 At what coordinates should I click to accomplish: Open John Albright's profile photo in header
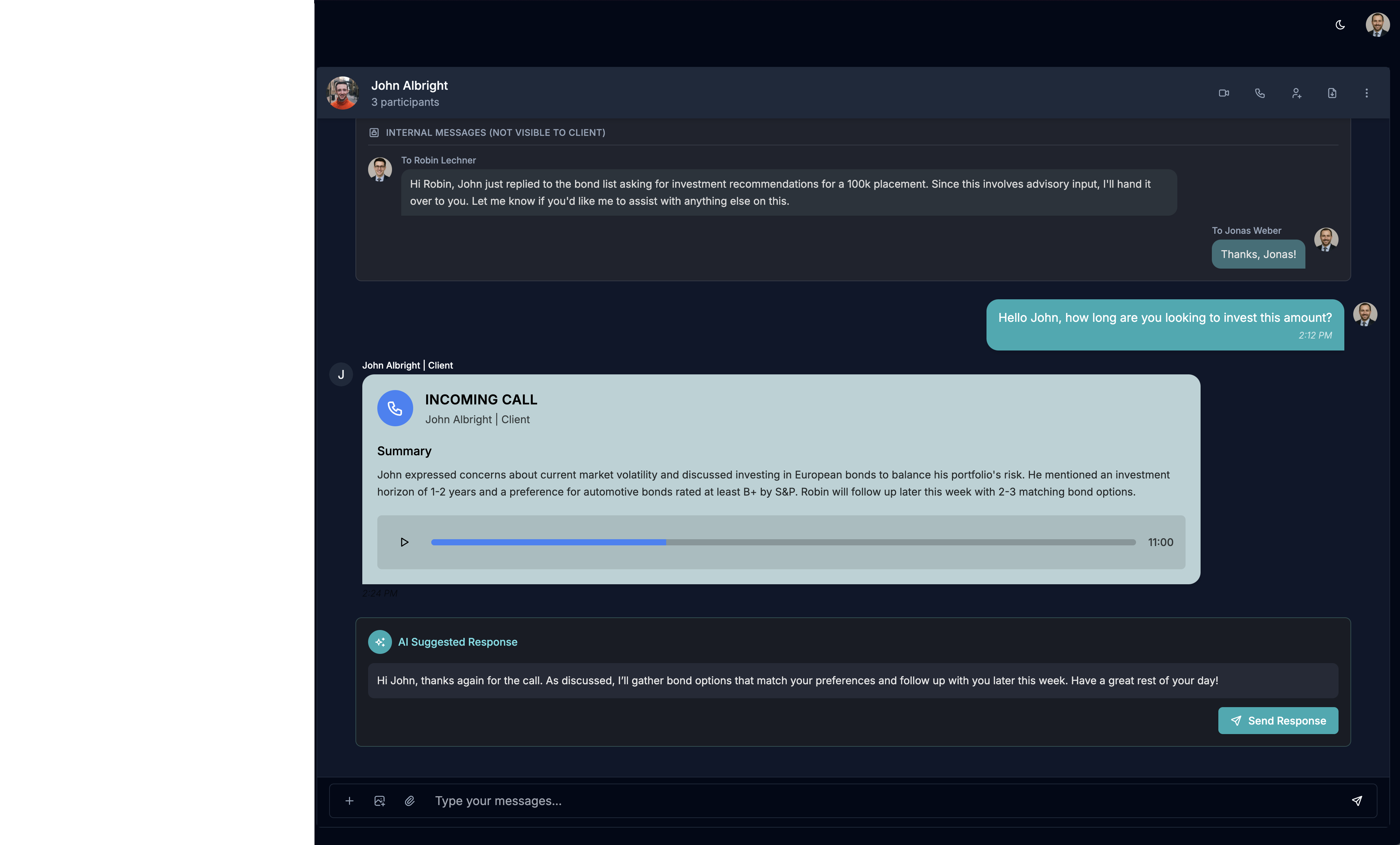342,93
